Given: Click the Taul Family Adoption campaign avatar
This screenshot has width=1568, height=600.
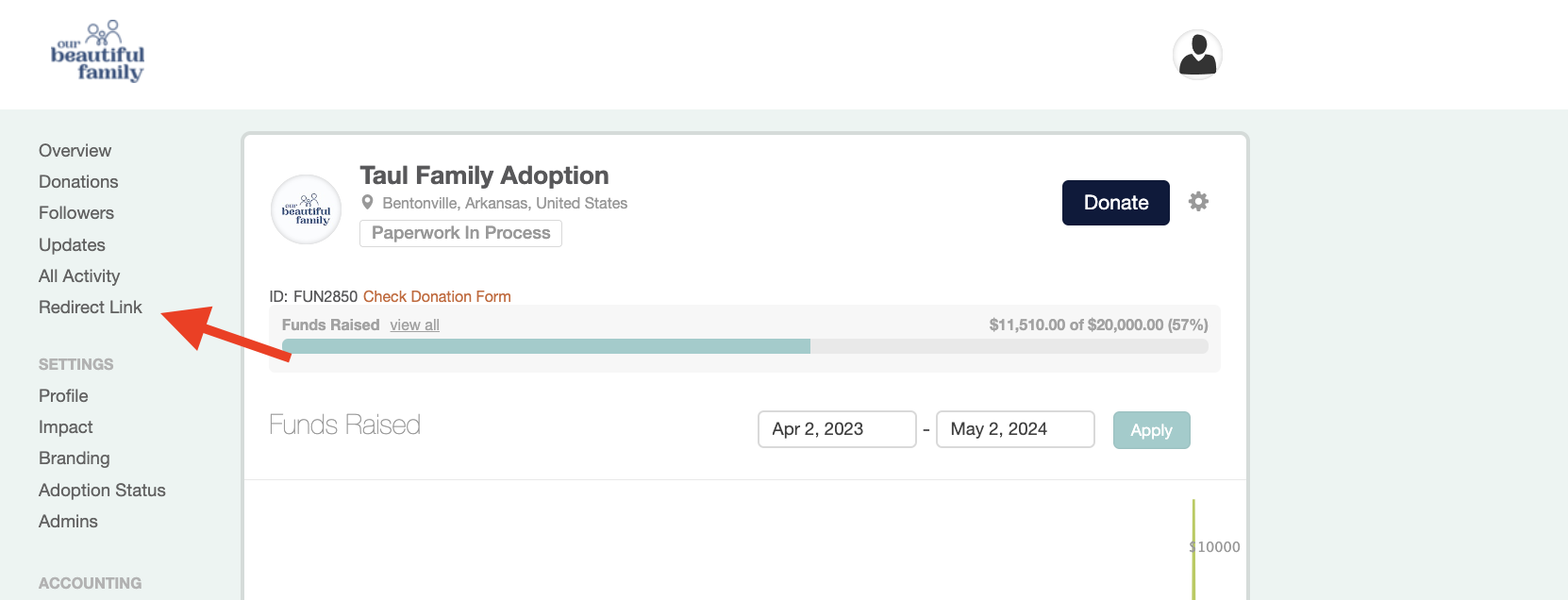Looking at the screenshot, I should [x=306, y=209].
